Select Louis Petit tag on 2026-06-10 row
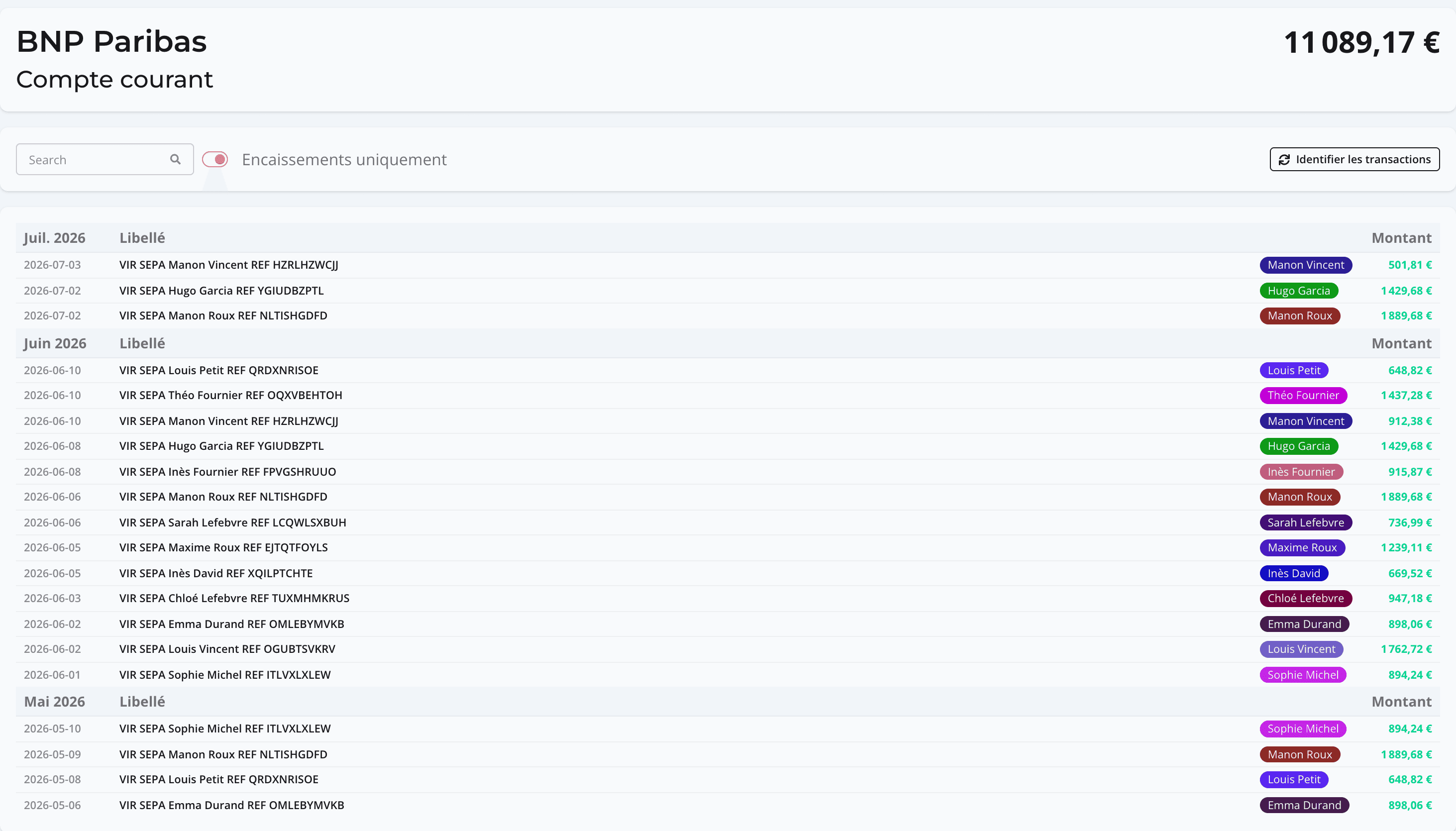This screenshot has height=831, width=1456. click(1293, 370)
